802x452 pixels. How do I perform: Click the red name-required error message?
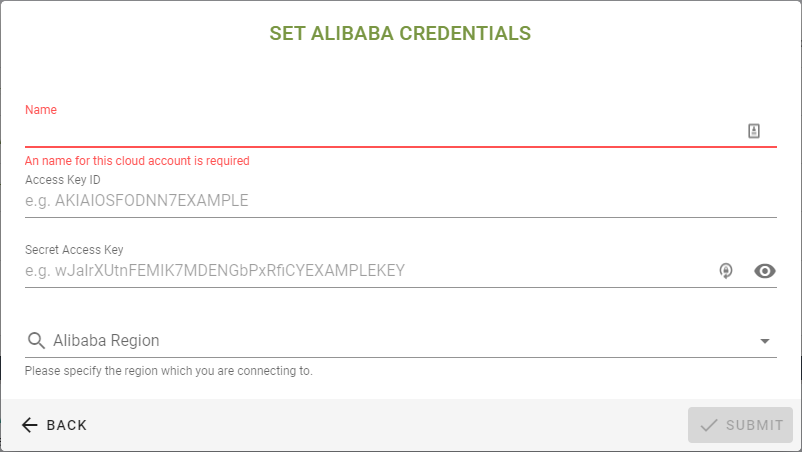[137, 161]
